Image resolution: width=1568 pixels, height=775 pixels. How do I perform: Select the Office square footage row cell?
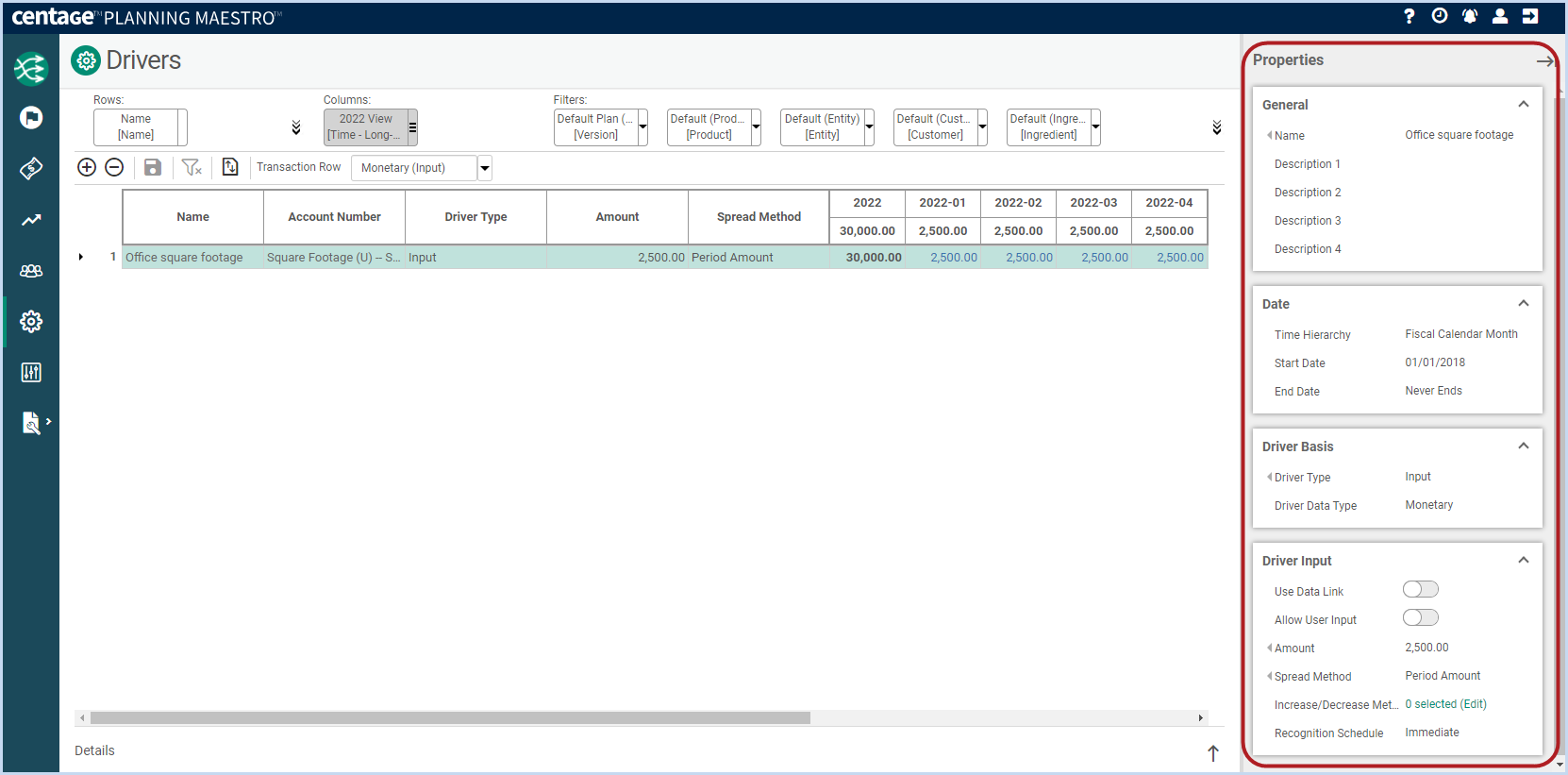(193, 257)
